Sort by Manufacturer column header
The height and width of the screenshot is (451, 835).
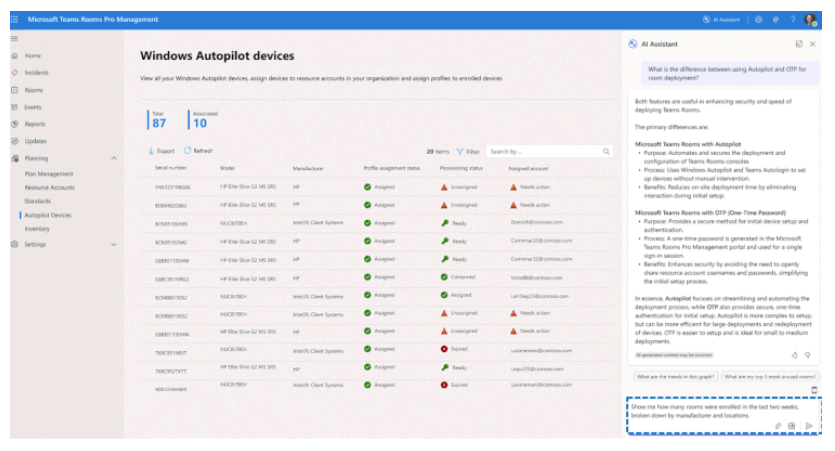308,168
